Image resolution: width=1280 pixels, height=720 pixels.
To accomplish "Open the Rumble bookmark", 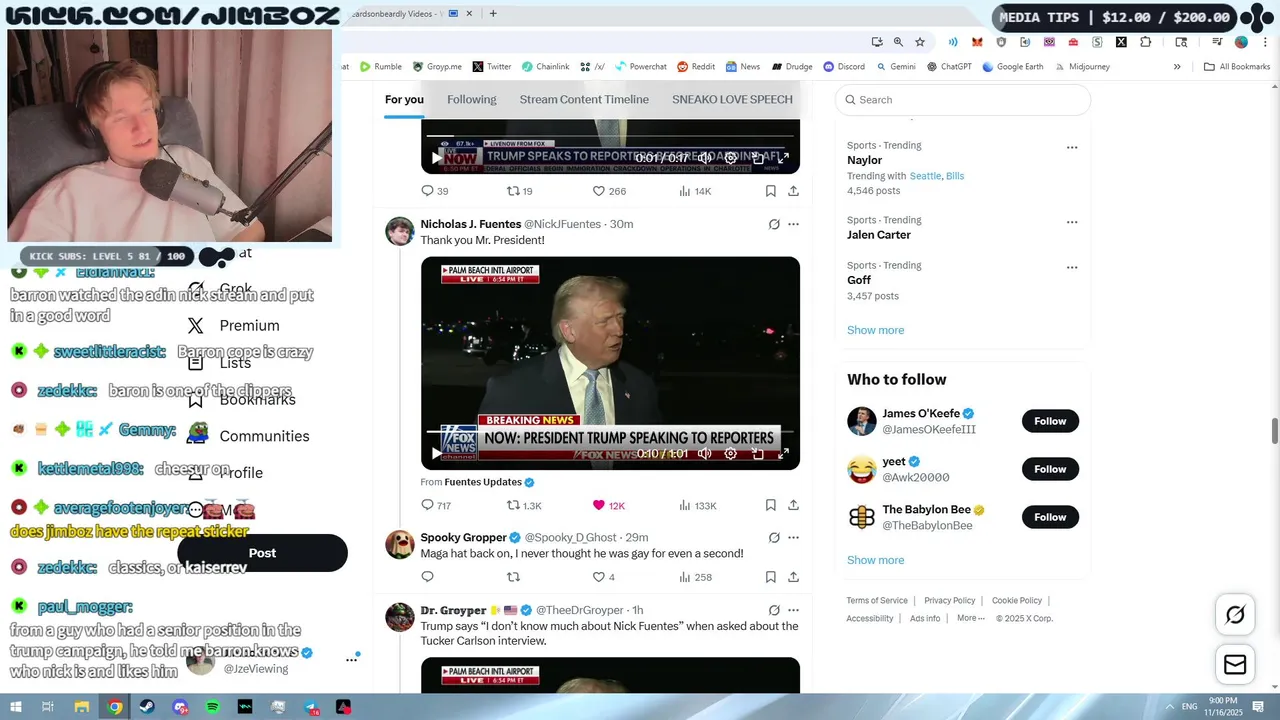I will click(381, 67).
